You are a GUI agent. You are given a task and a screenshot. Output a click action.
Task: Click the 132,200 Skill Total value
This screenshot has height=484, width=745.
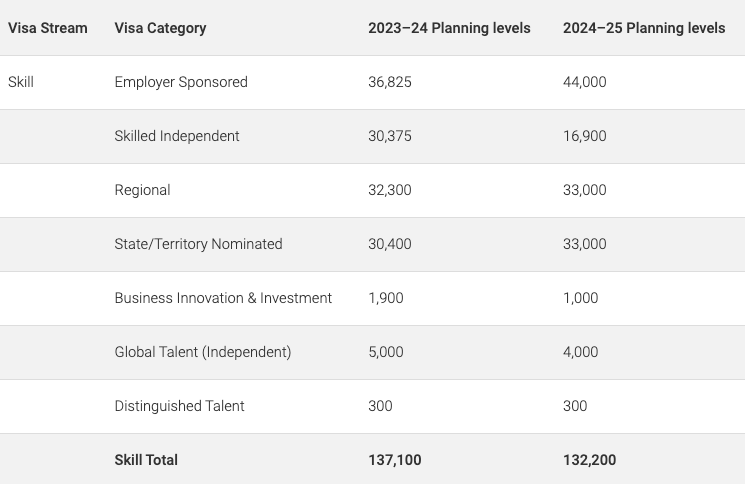click(589, 460)
